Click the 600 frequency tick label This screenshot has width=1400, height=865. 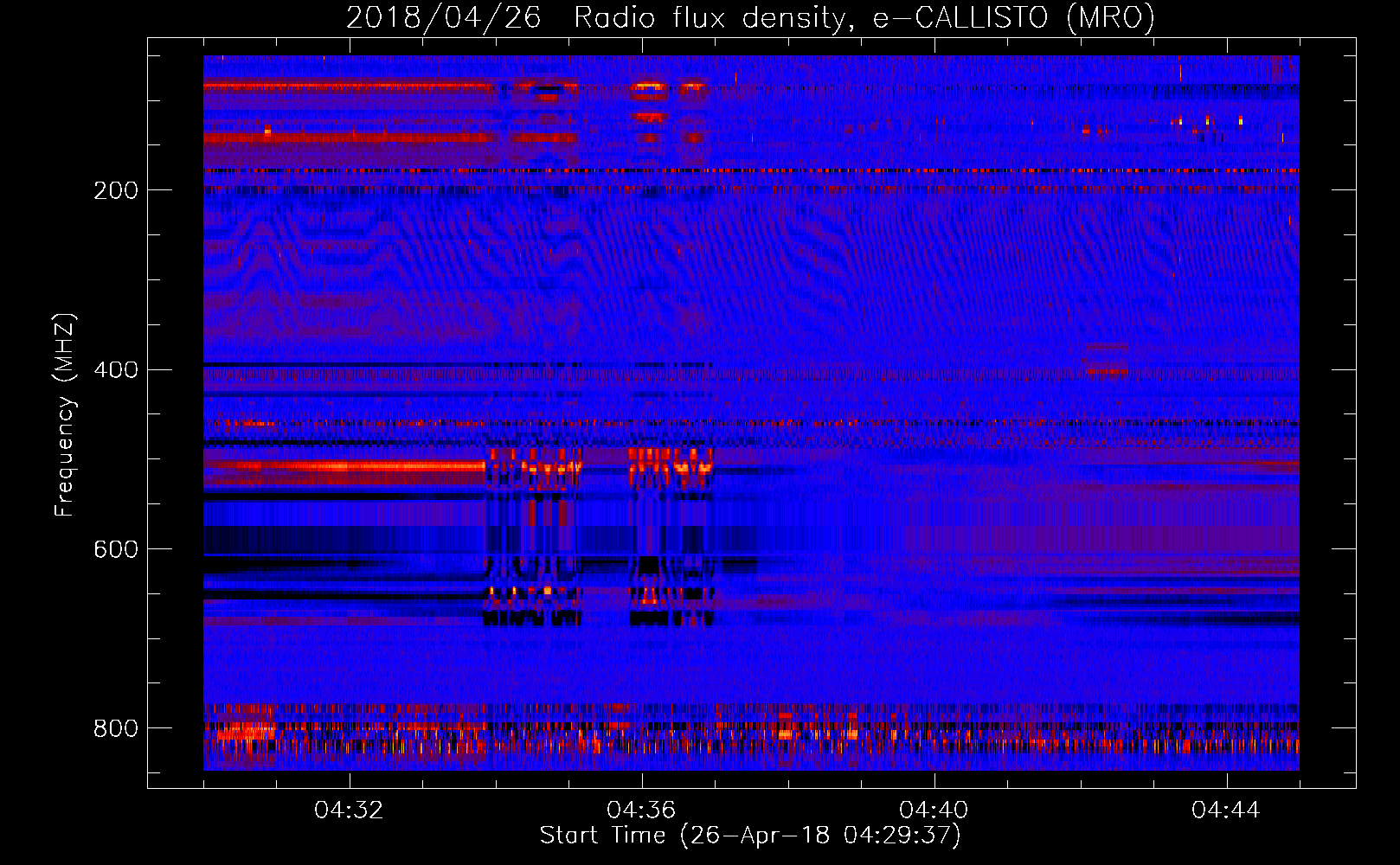point(116,550)
